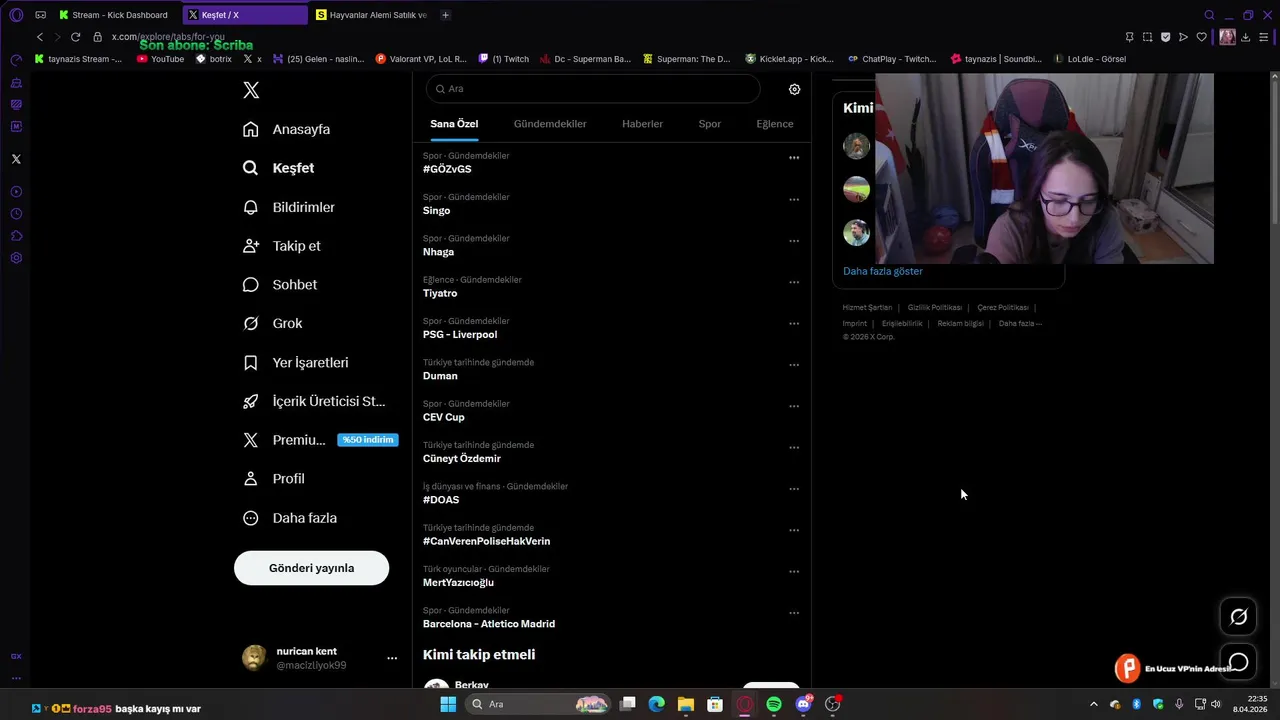Open Premium subscription page
Image resolution: width=1280 pixels, height=720 pixels.
coord(284,440)
